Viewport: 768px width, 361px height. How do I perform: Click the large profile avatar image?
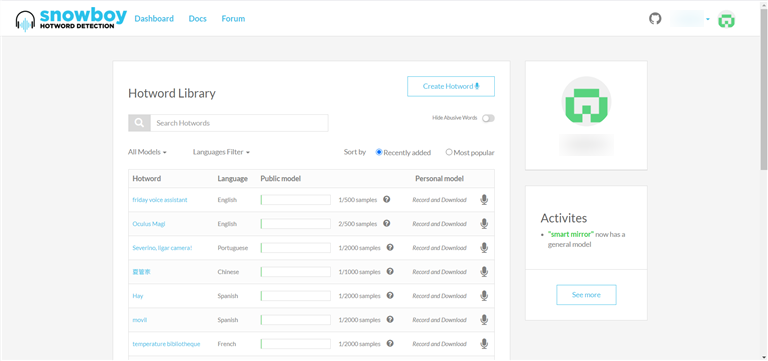coord(586,101)
